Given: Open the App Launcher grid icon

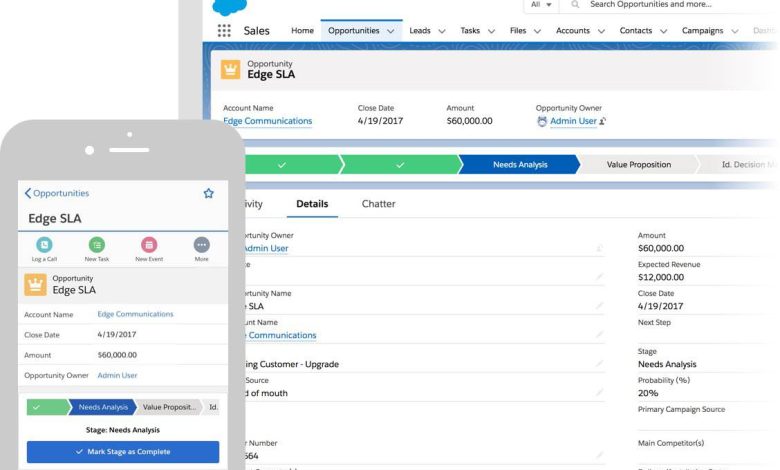Looking at the screenshot, I should pyautogui.click(x=224, y=31).
